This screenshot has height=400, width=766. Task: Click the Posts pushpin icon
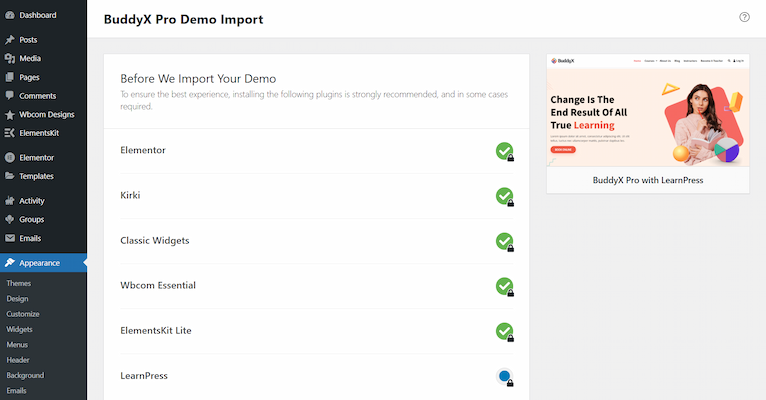tap(9, 40)
